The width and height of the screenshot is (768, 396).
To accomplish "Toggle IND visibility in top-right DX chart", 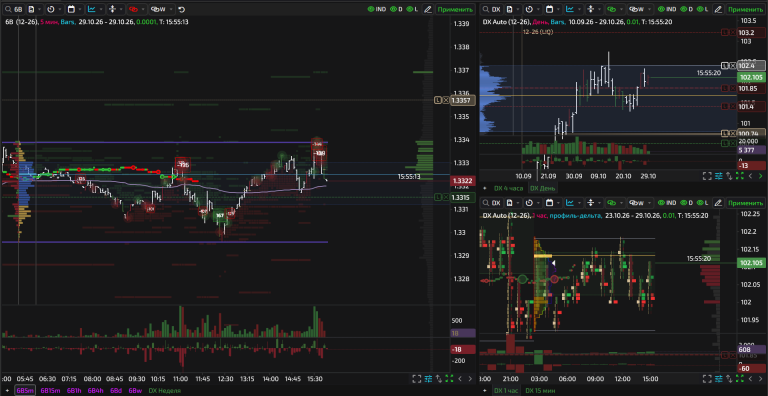I will [x=667, y=9].
